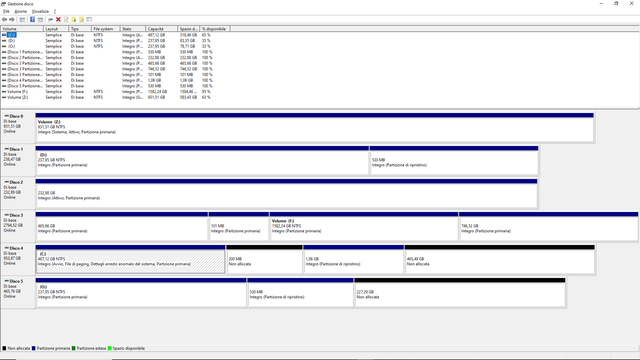Click the red X delete icon

58,19
